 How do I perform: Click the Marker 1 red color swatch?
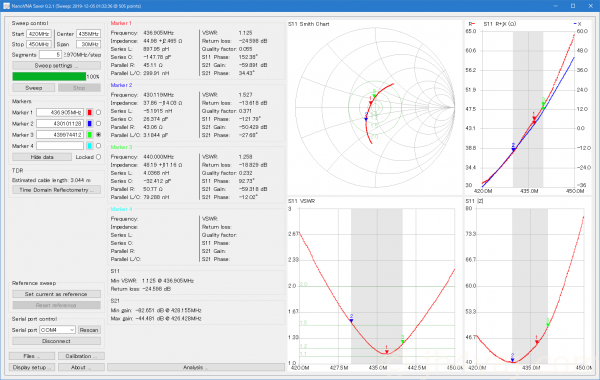pyautogui.click(x=90, y=113)
